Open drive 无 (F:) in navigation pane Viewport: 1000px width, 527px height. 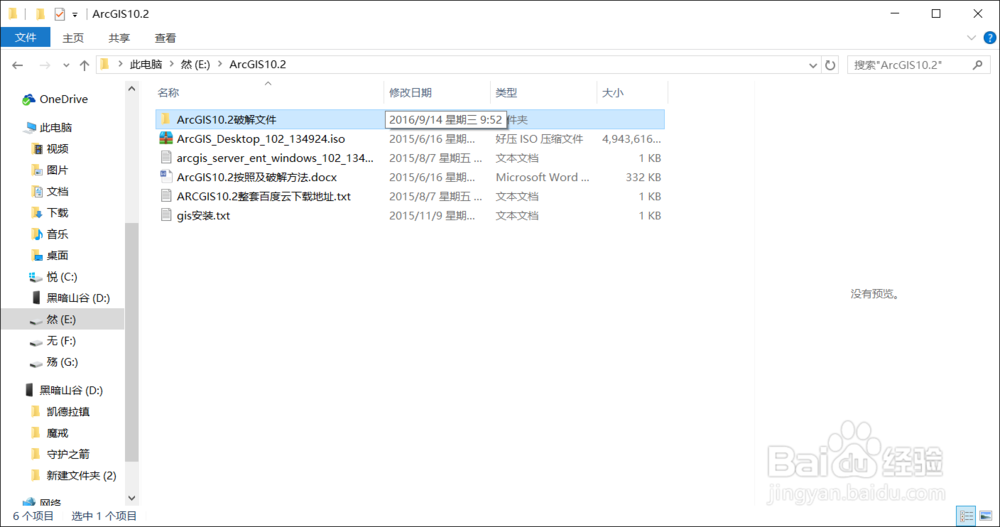point(61,341)
